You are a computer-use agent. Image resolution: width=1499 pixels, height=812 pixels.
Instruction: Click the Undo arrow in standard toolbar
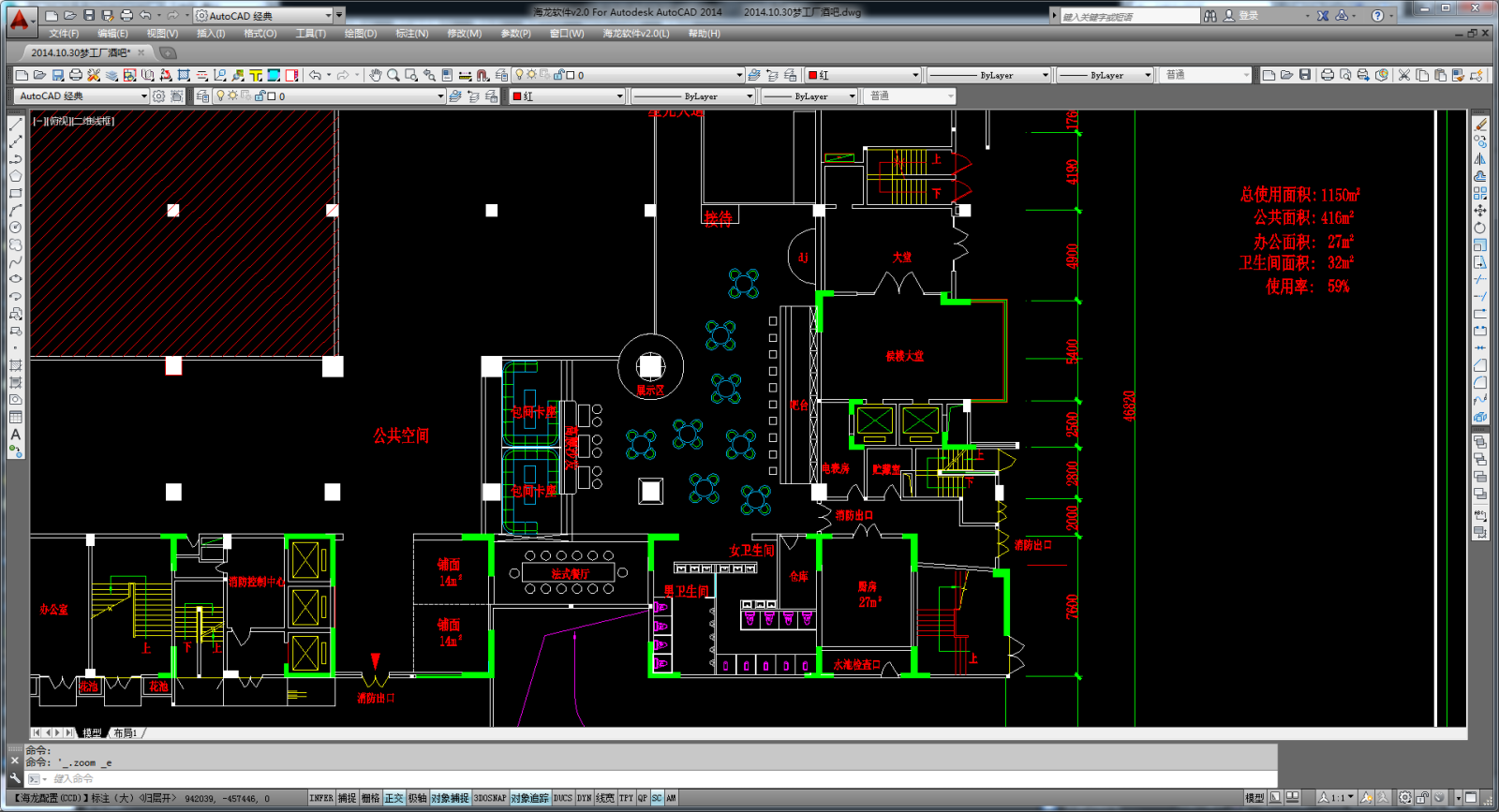pyautogui.click(x=316, y=75)
